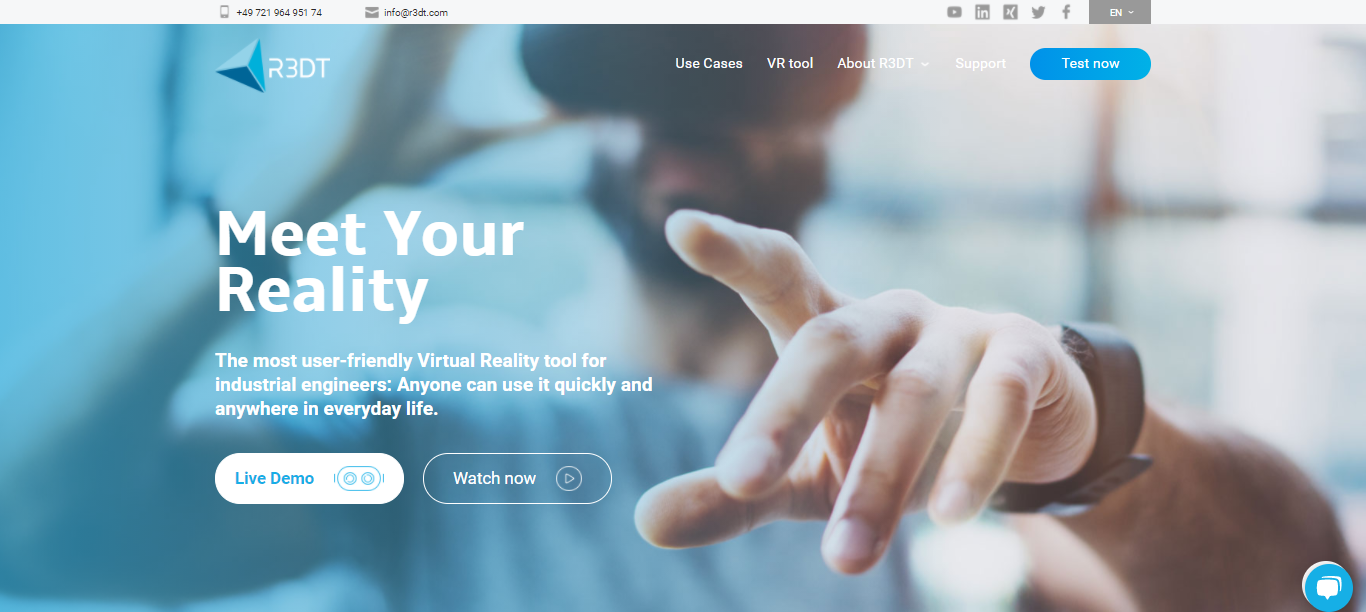
Task: Open the Use Cases menu item
Action: click(x=709, y=63)
